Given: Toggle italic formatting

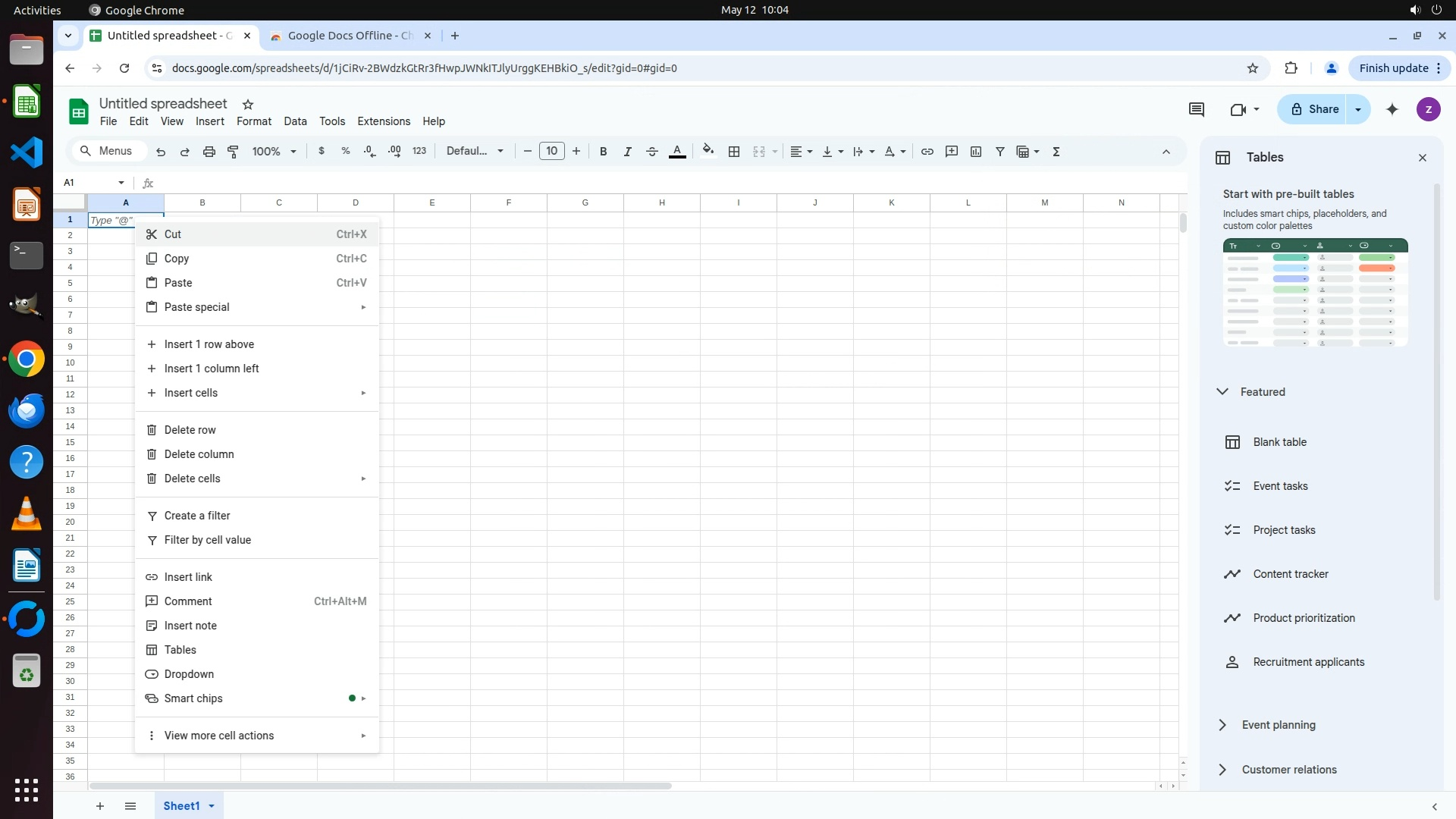Looking at the screenshot, I should [627, 152].
